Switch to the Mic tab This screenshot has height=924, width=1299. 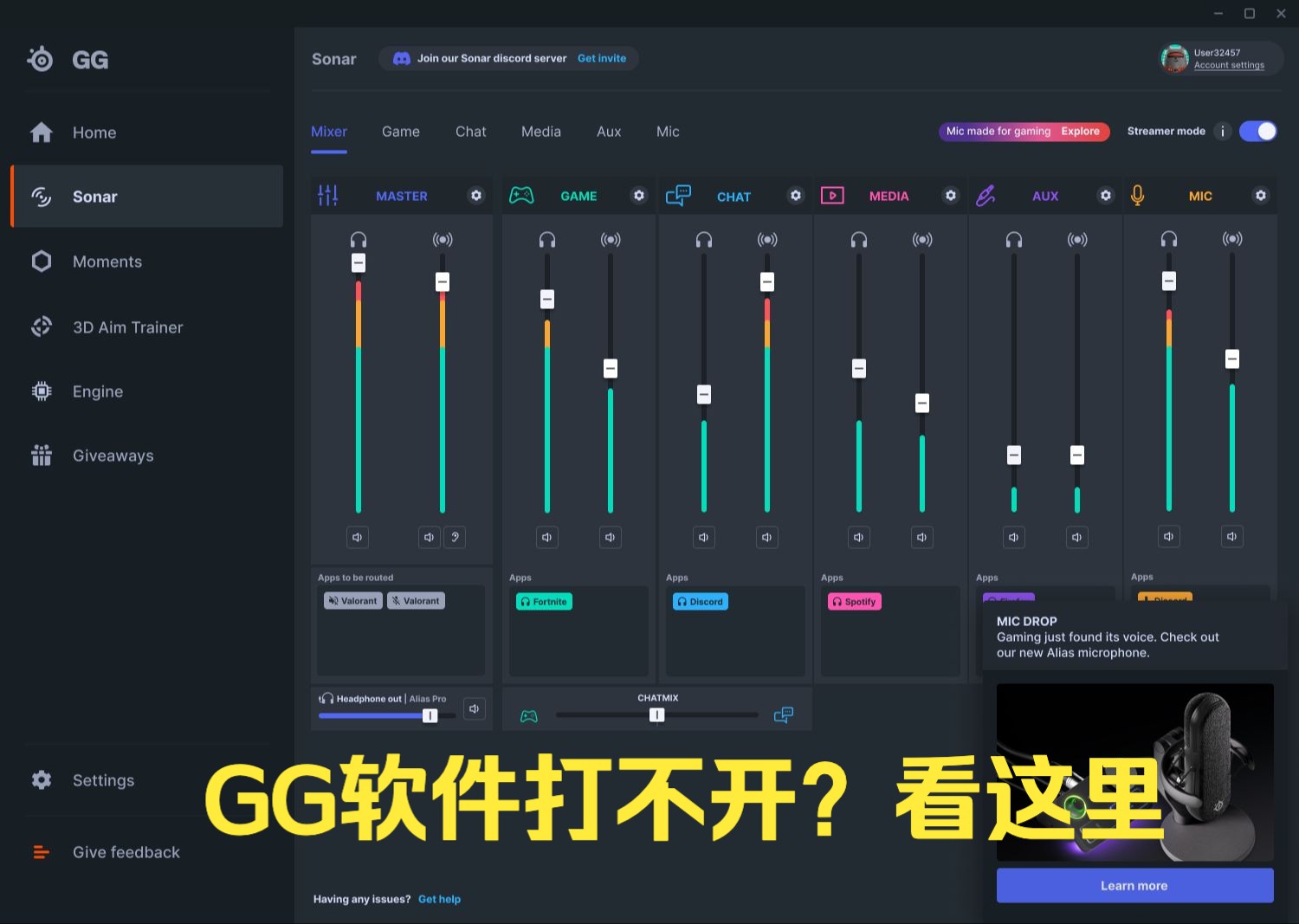667,131
